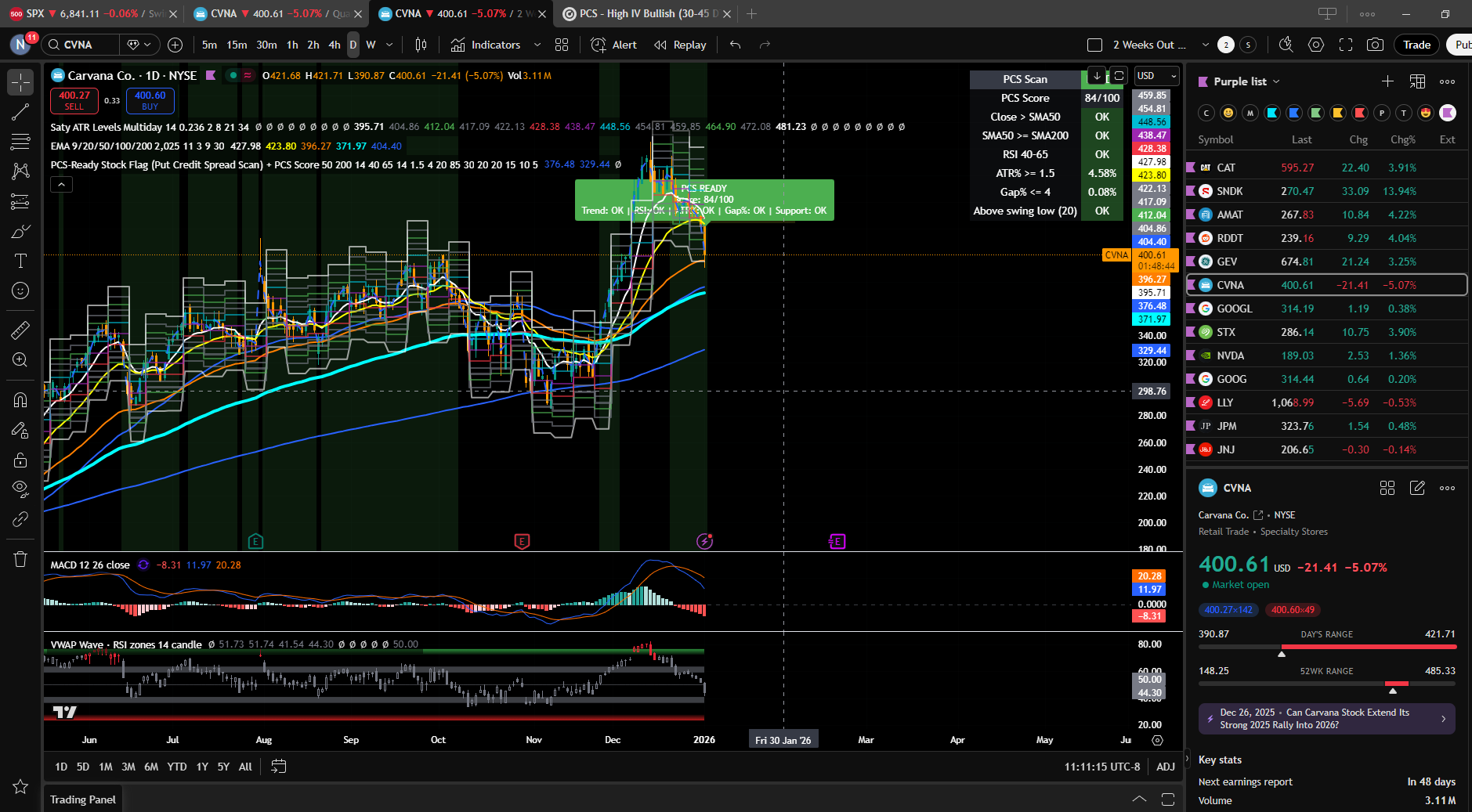Open the Alert creation dialog

point(613,45)
